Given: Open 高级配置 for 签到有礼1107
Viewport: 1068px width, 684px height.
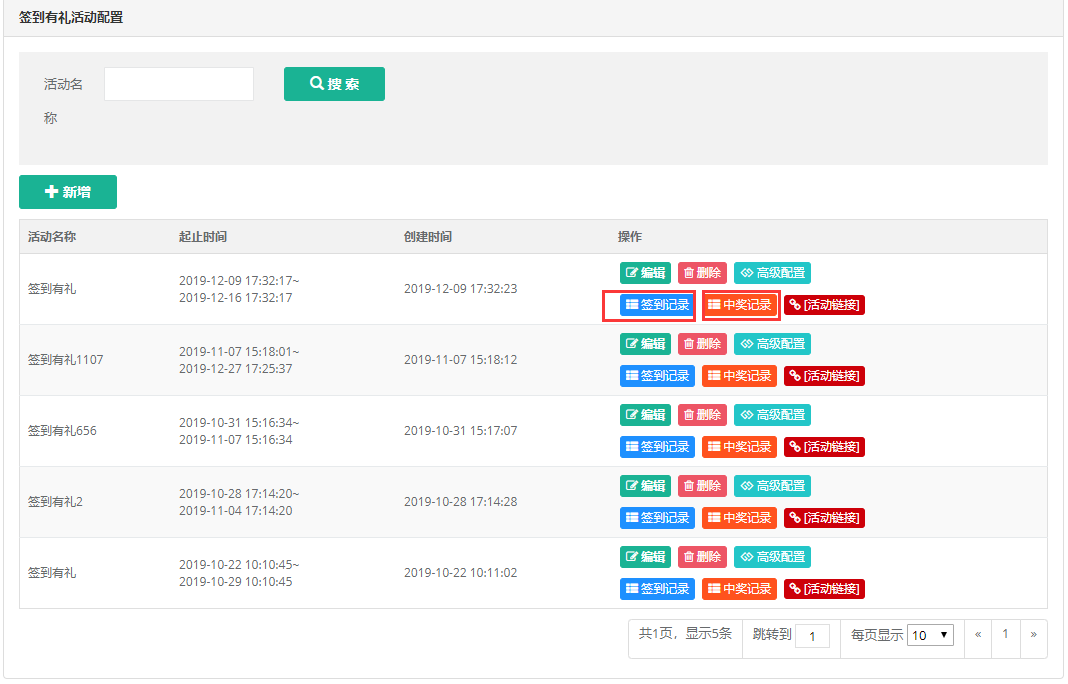Looking at the screenshot, I should [772, 343].
